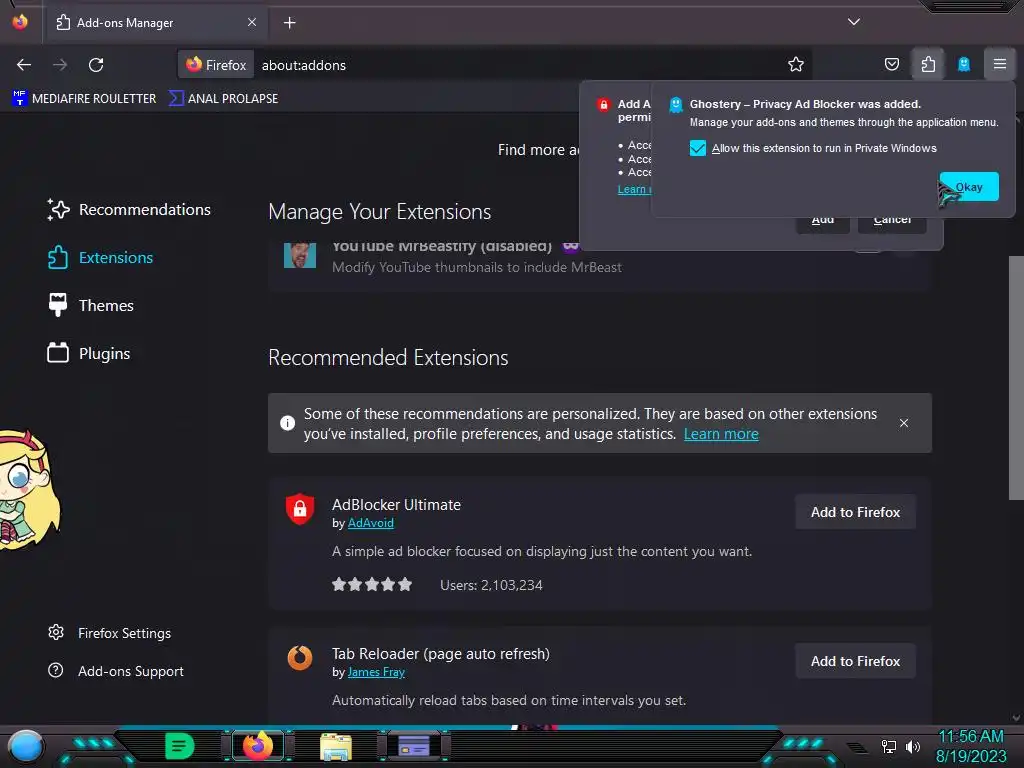Click the Cancel button in permissions popup

(x=892, y=222)
